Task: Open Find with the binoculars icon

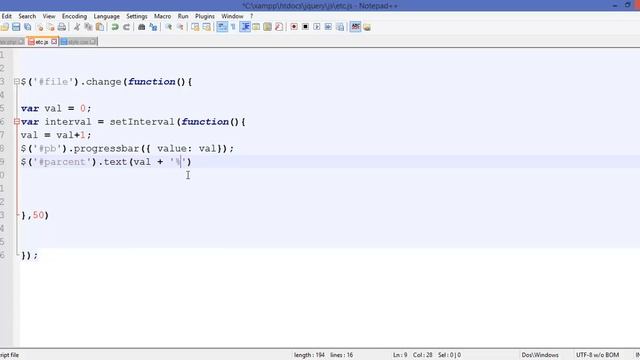Action: coord(142,27)
